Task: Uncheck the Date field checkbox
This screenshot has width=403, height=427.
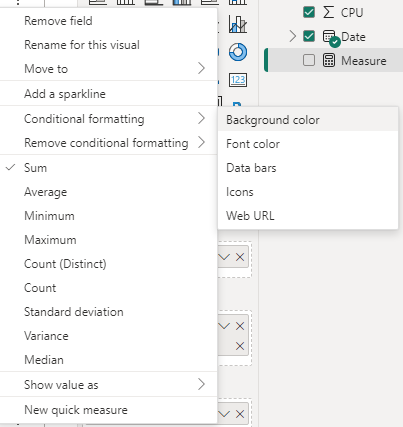Action: coord(309,36)
